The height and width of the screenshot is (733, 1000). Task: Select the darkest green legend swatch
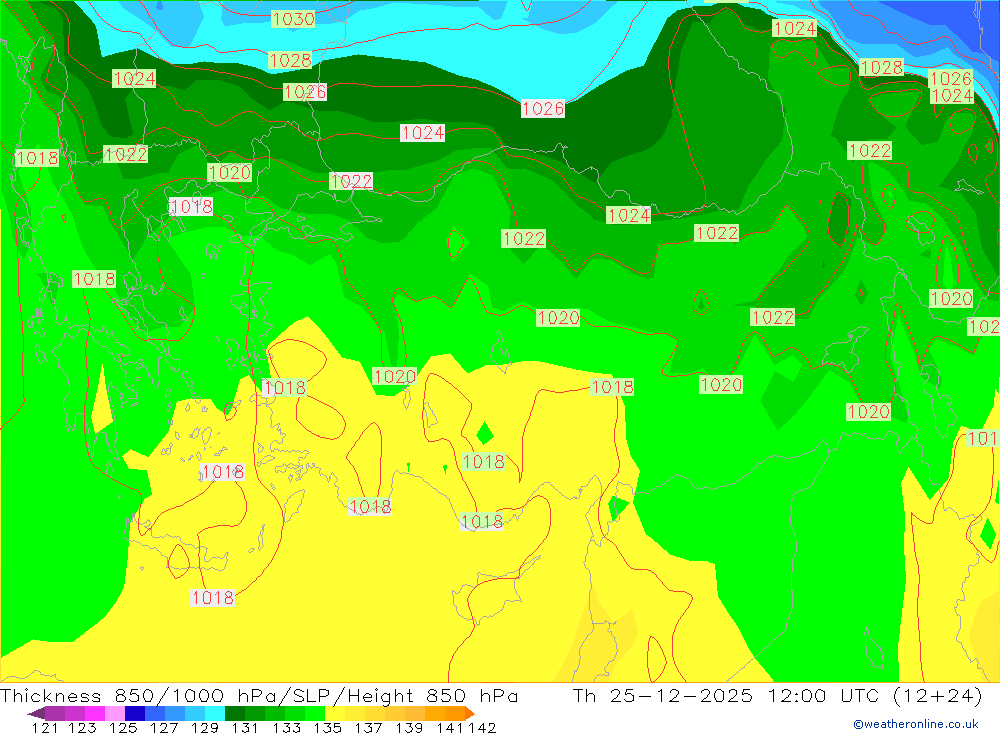pos(235,713)
